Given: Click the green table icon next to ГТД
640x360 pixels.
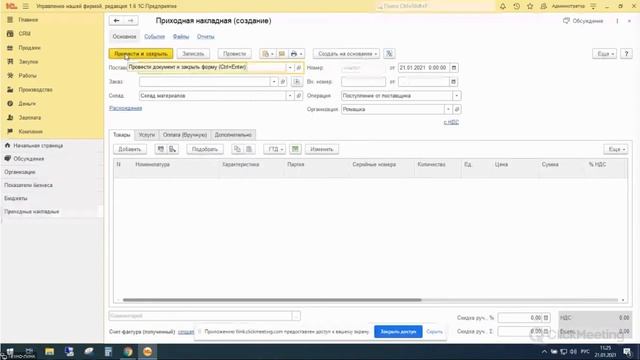Looking at the screenshot, I should coord(295,149).
